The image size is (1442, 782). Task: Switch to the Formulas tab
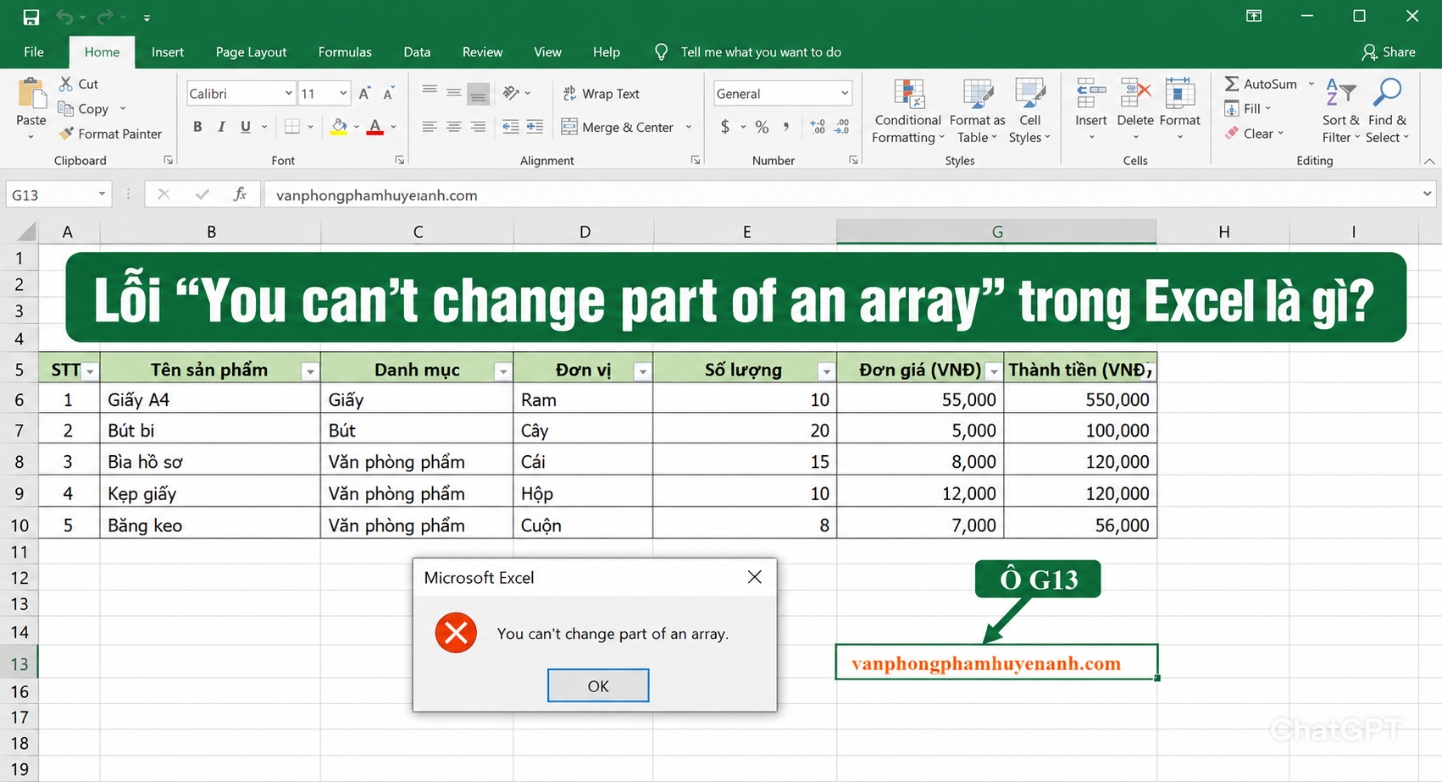(x=345, y=52)
